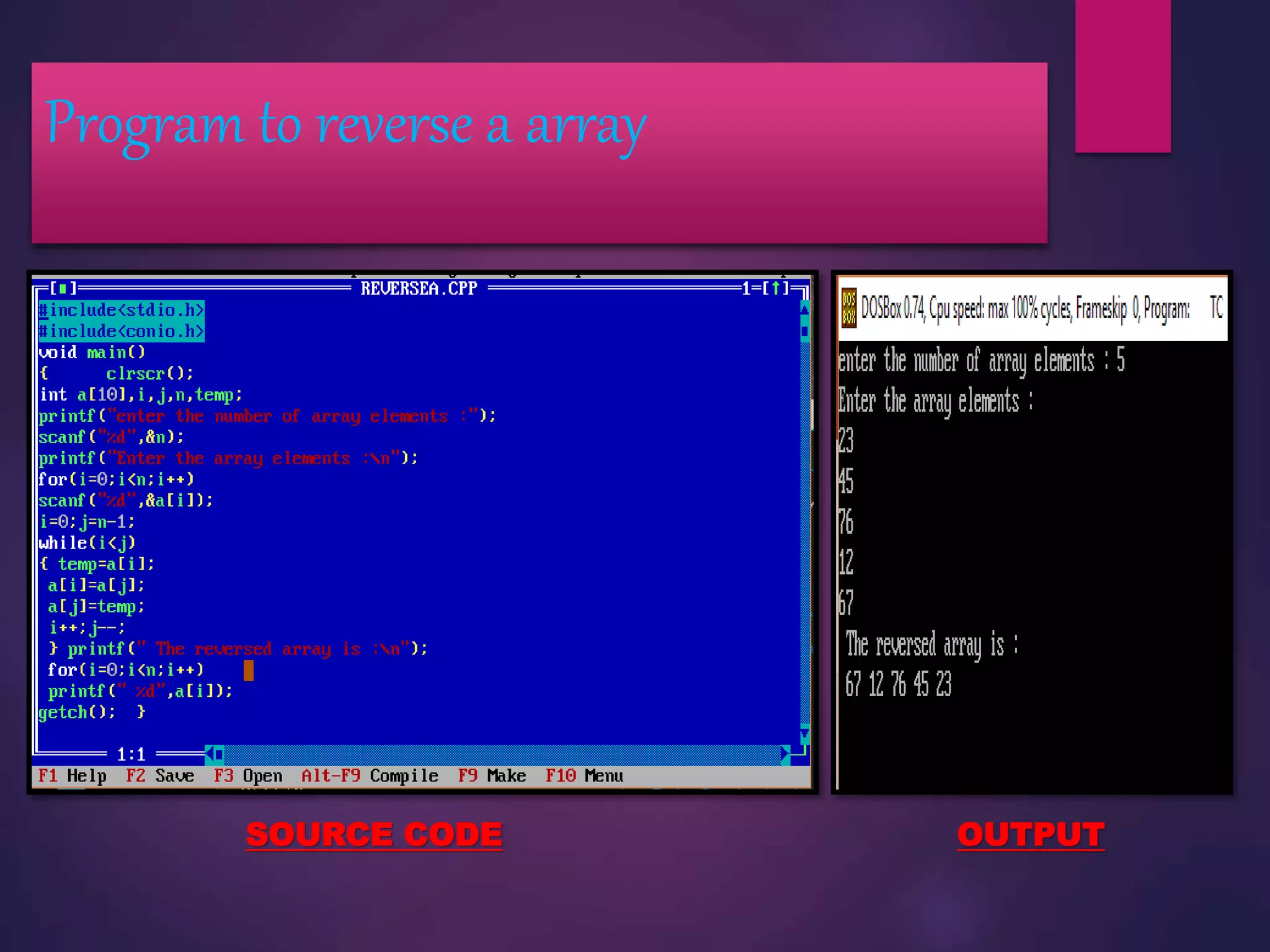This screenshot has height=952, width=1270.
Task: Click the printf(" %d",a[i]); line
Action: point(141,690)
